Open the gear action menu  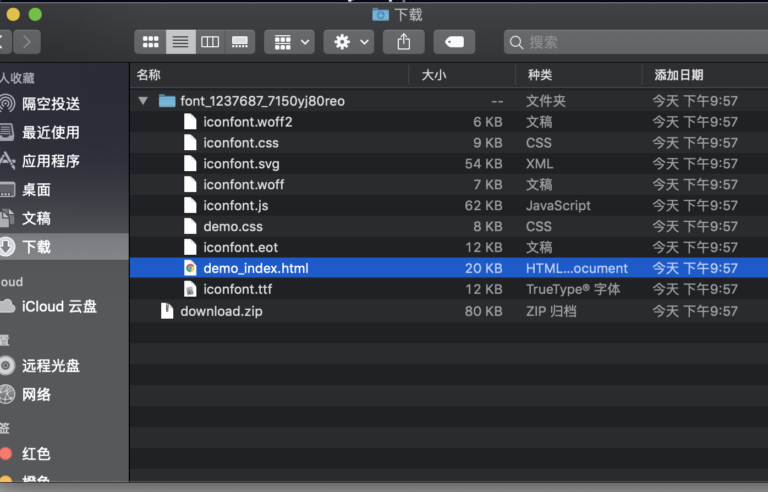[349, 42]
